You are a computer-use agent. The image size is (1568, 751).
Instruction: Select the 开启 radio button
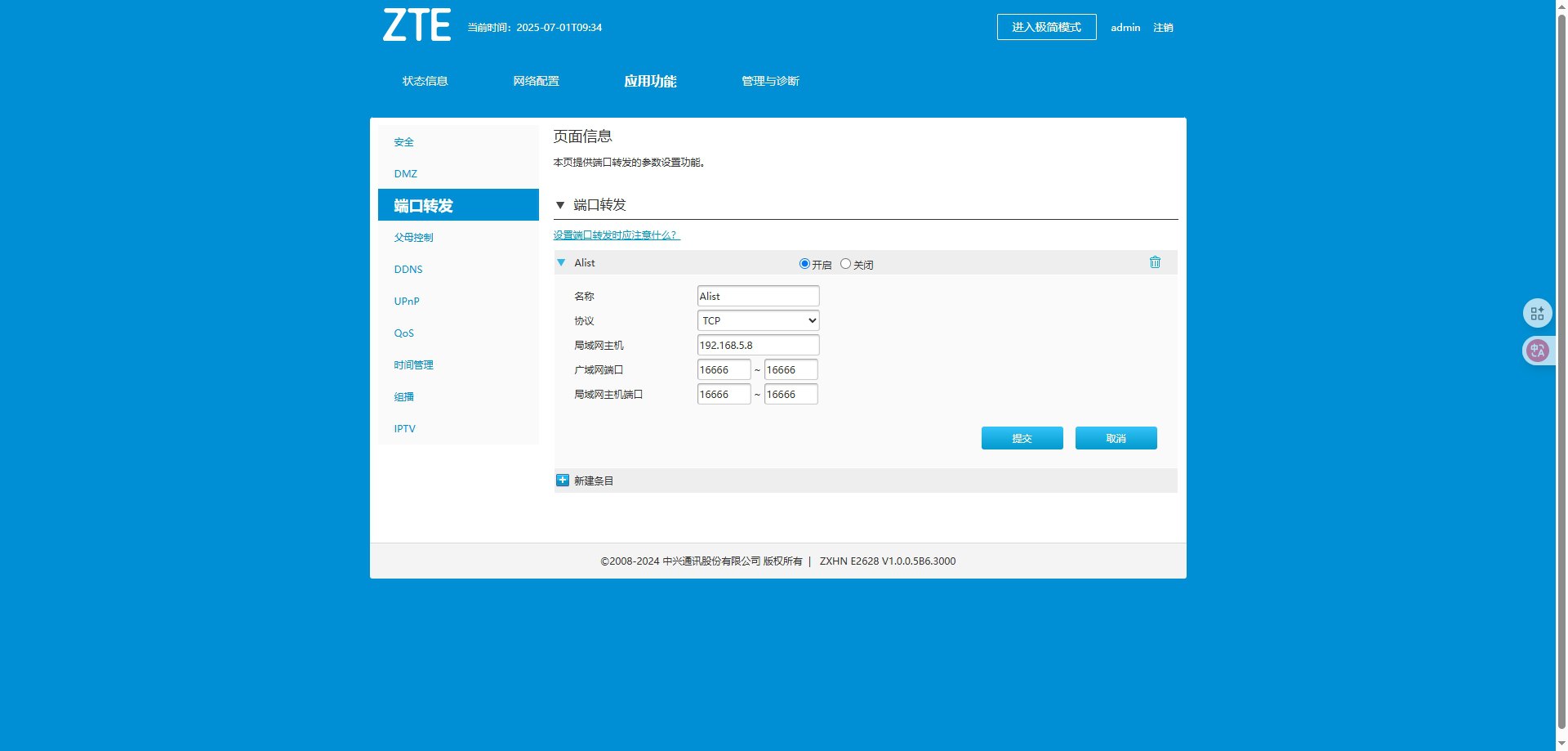(x=804, y=264)
